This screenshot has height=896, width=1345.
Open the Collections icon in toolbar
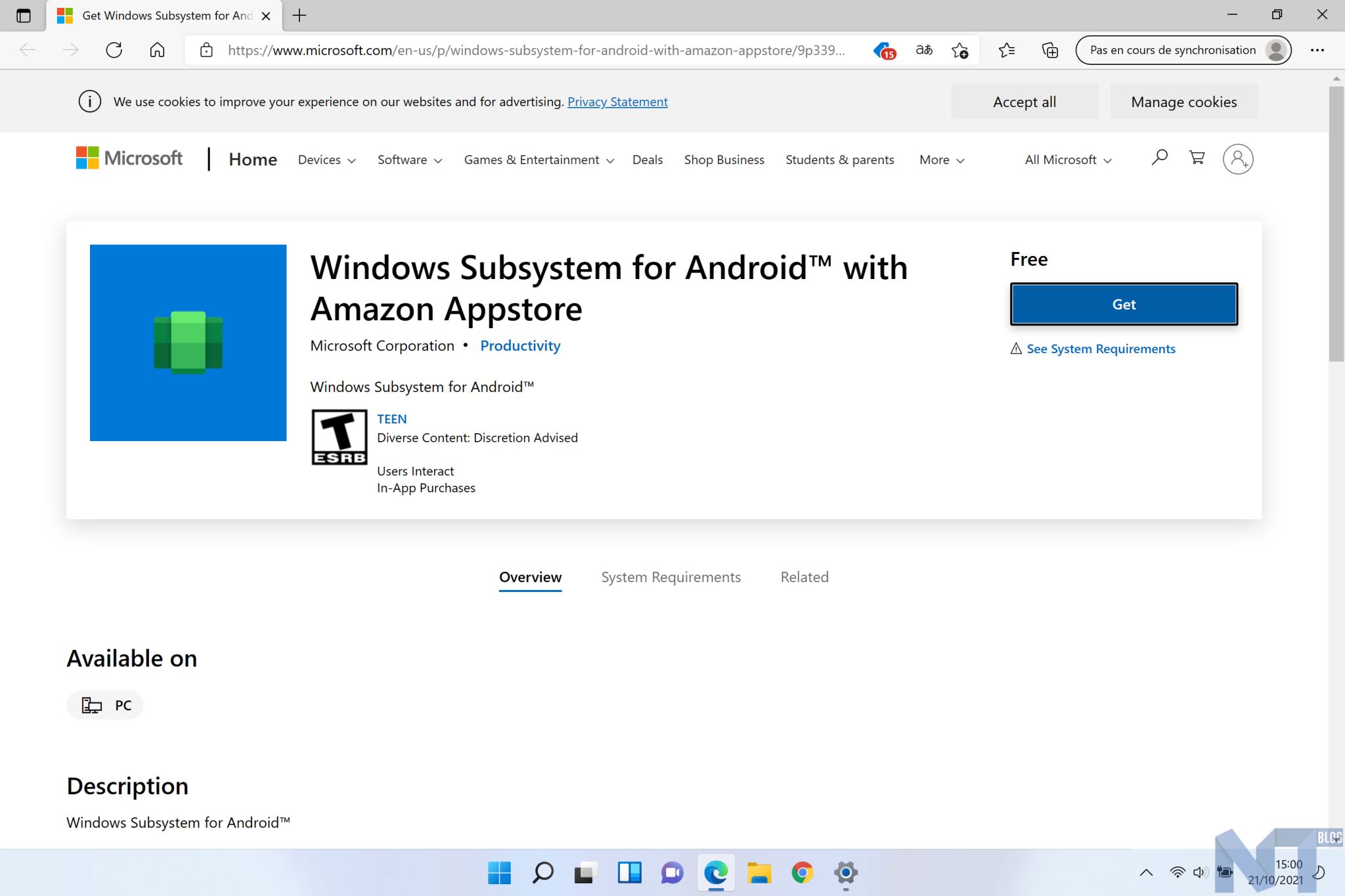click(x=1049, y=50)
